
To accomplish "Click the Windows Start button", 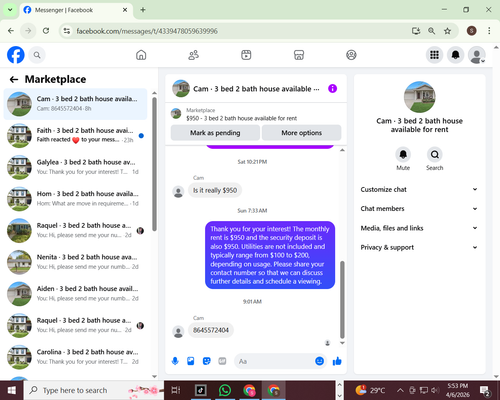I will tap(12, 390).
